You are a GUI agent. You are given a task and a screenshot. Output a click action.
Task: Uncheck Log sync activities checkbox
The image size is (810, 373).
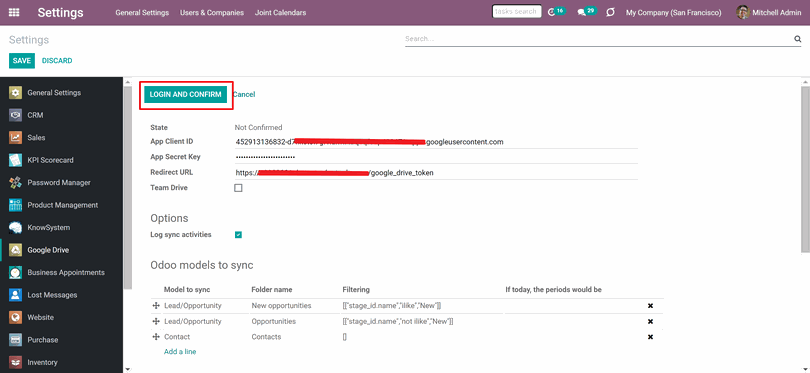pyautogui.click(x=238, y=235)
